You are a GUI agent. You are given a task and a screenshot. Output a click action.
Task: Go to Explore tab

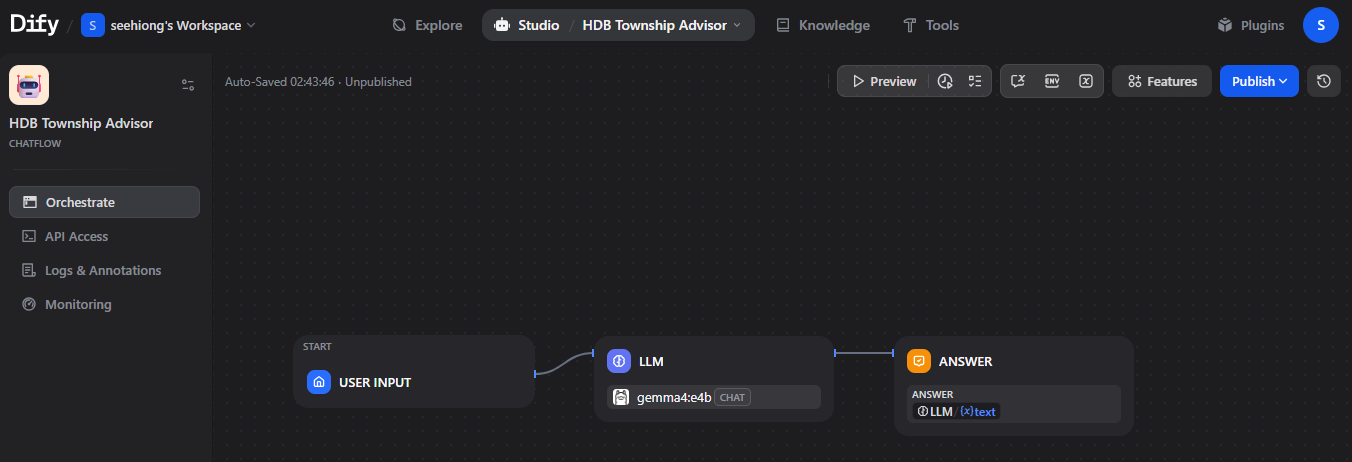(427, 25)
